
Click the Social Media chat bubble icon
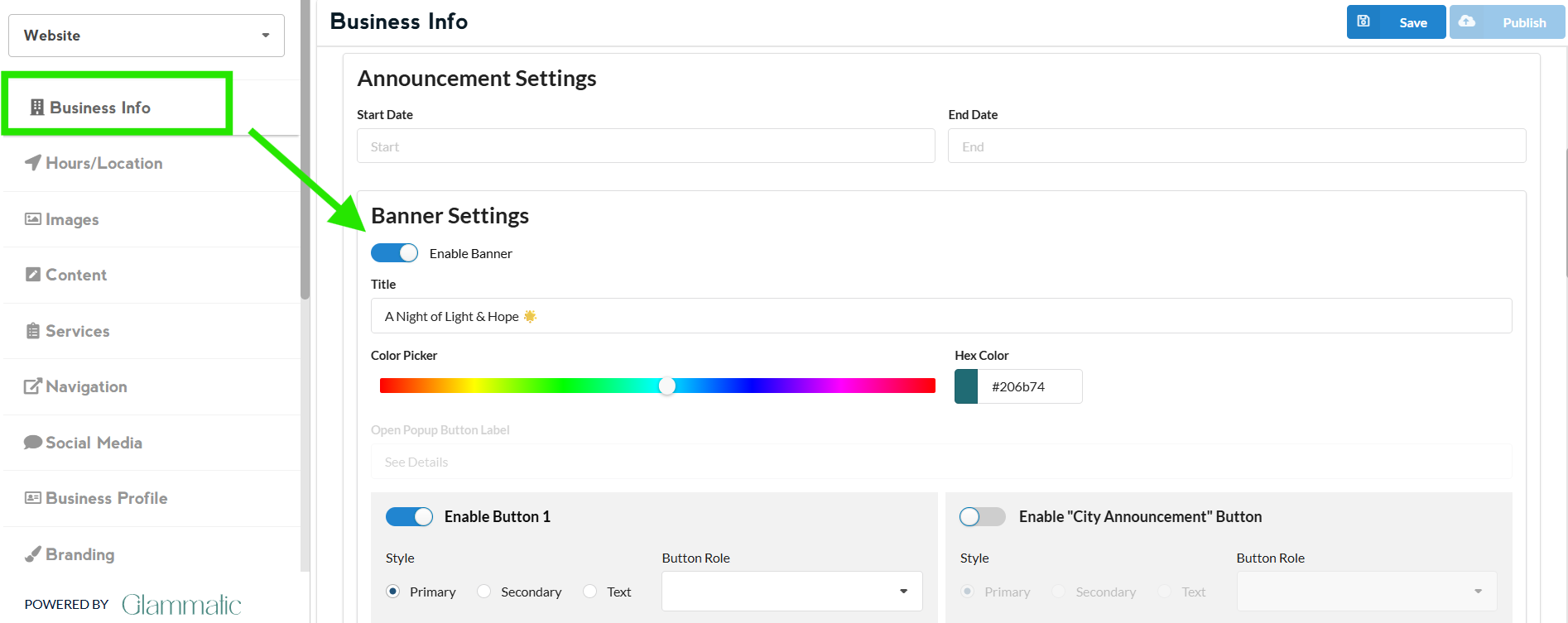pos(33,443)
